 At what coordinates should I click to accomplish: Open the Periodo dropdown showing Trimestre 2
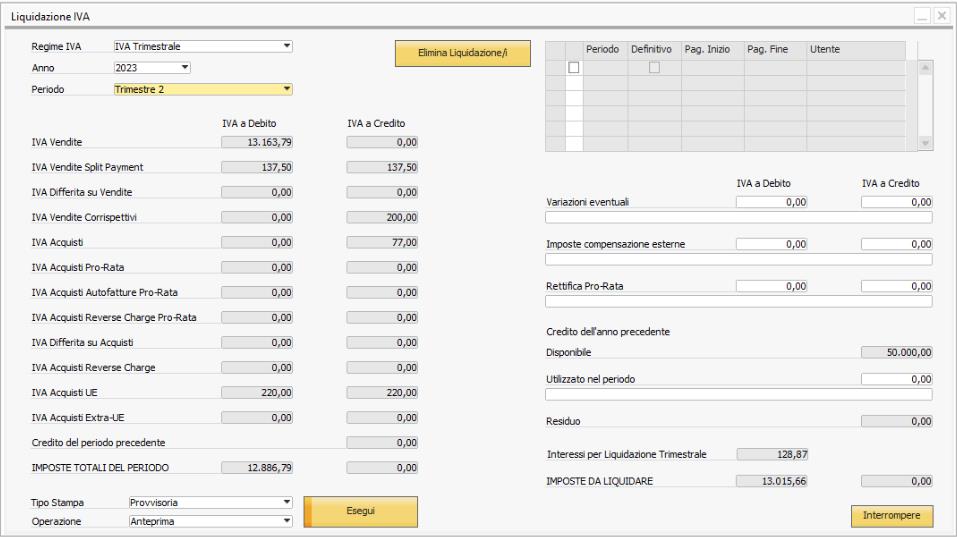(x=203, y=89)
